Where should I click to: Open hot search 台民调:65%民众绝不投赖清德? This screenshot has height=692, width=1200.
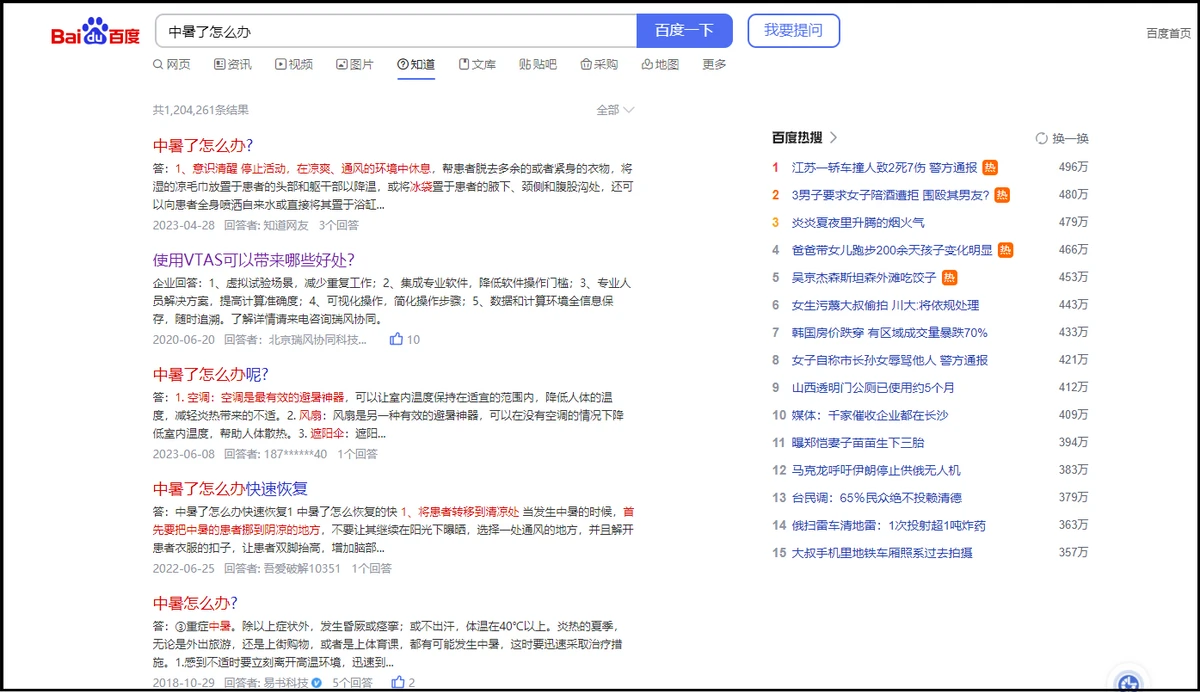tap(877, 498)
